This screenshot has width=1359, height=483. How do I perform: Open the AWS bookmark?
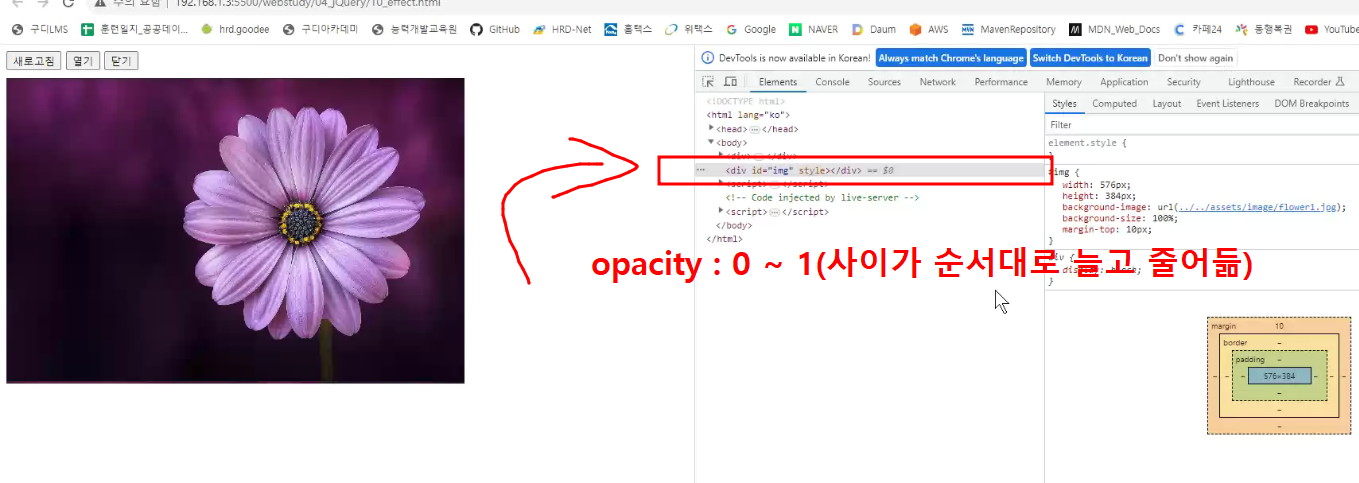point(929,29)
